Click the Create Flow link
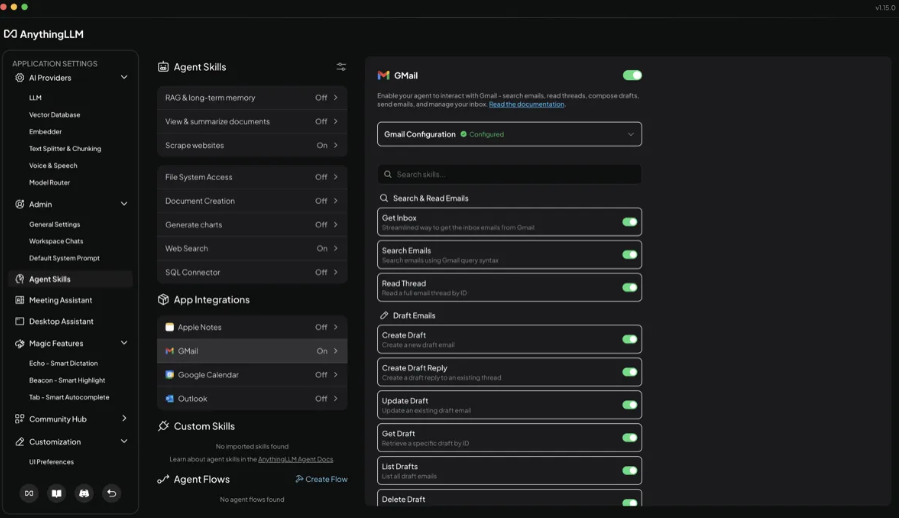899x518 pixels. 321,479
